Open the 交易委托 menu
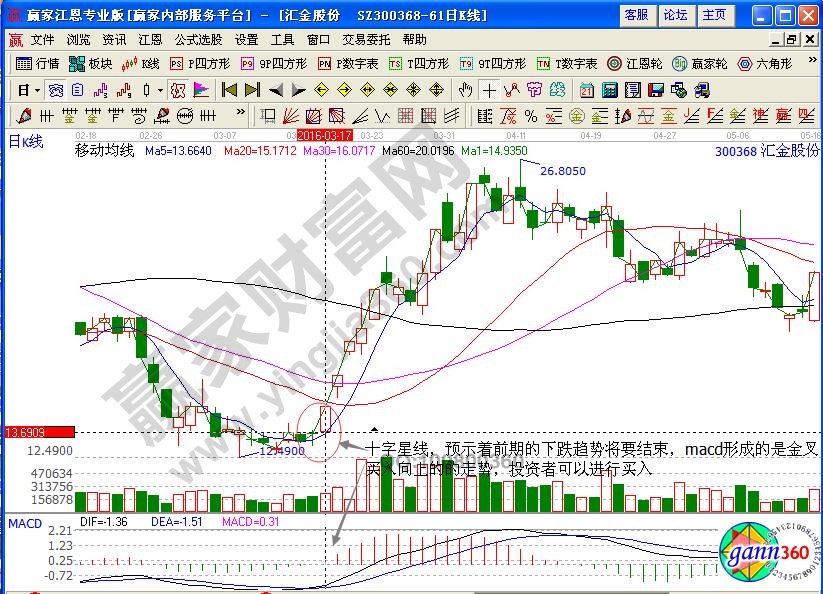Image resolution: width=823 pixels, height=594 pixels. tap(366, 40)
